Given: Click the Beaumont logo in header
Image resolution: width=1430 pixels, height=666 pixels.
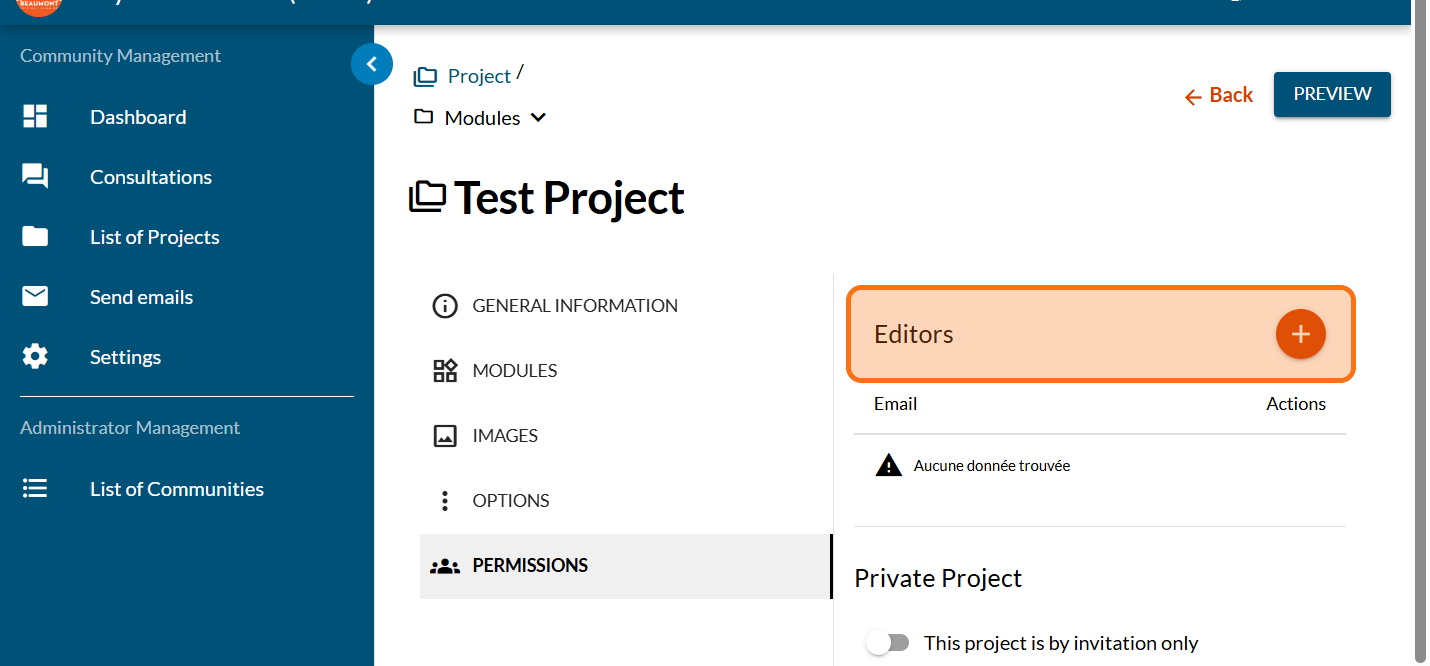Looking at the screenshot, I should (40, 5).
